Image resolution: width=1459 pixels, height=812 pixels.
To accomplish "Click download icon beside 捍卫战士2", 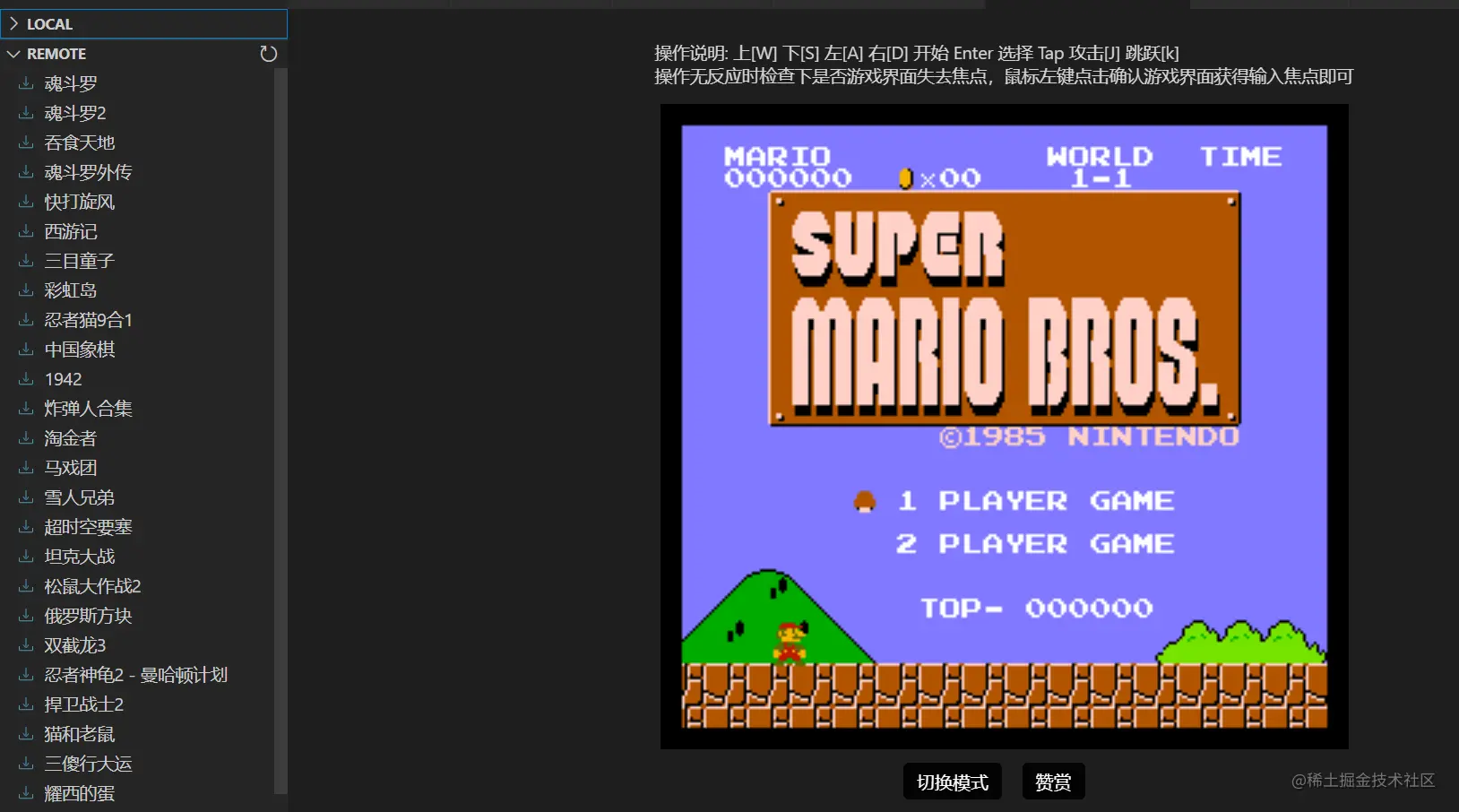I will point(26,704).
